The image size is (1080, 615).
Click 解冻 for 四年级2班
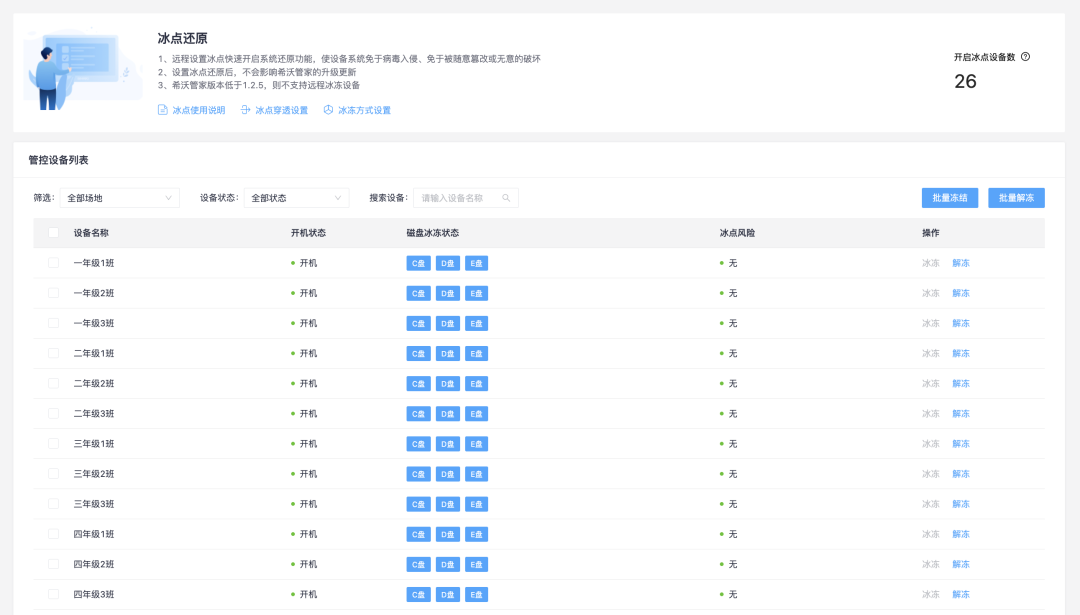click(x=961, y=564)
